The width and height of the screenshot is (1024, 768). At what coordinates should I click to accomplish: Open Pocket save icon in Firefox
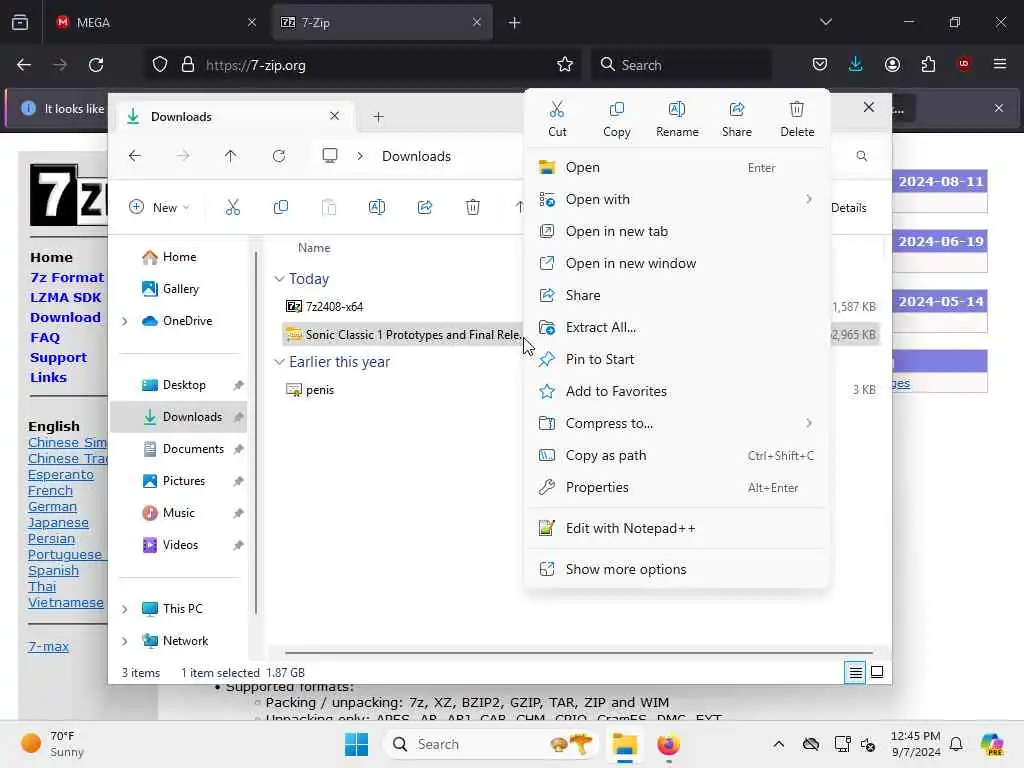coord(820,64)
